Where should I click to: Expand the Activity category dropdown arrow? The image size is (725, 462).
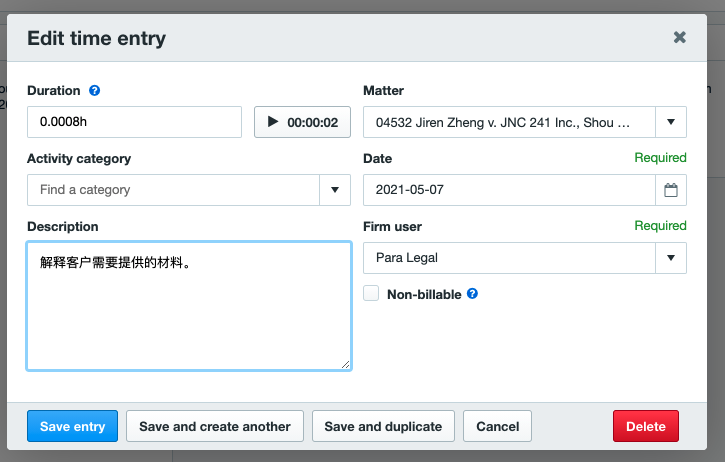point(335,190)
